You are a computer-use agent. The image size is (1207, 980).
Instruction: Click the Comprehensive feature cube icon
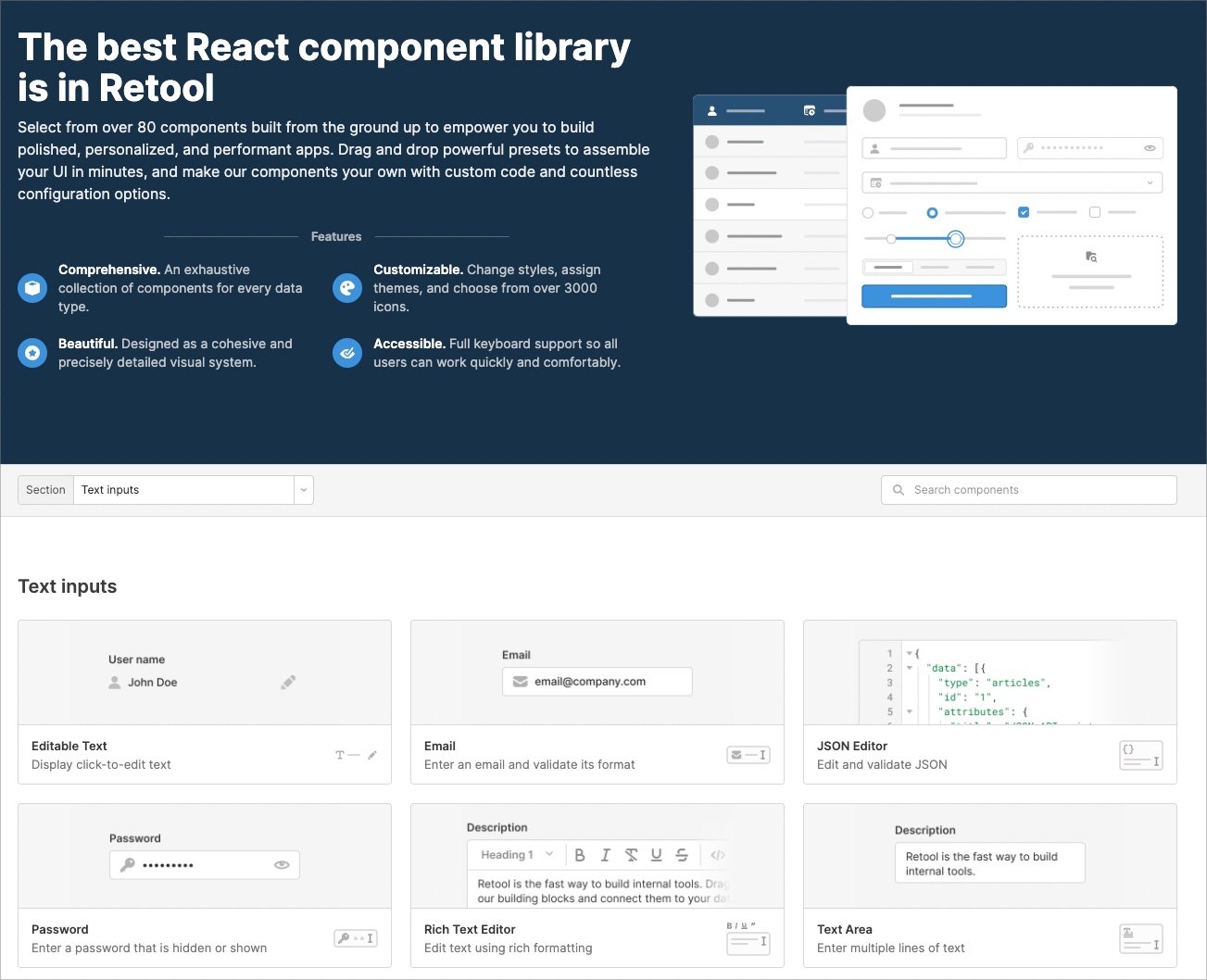(32, 288)
